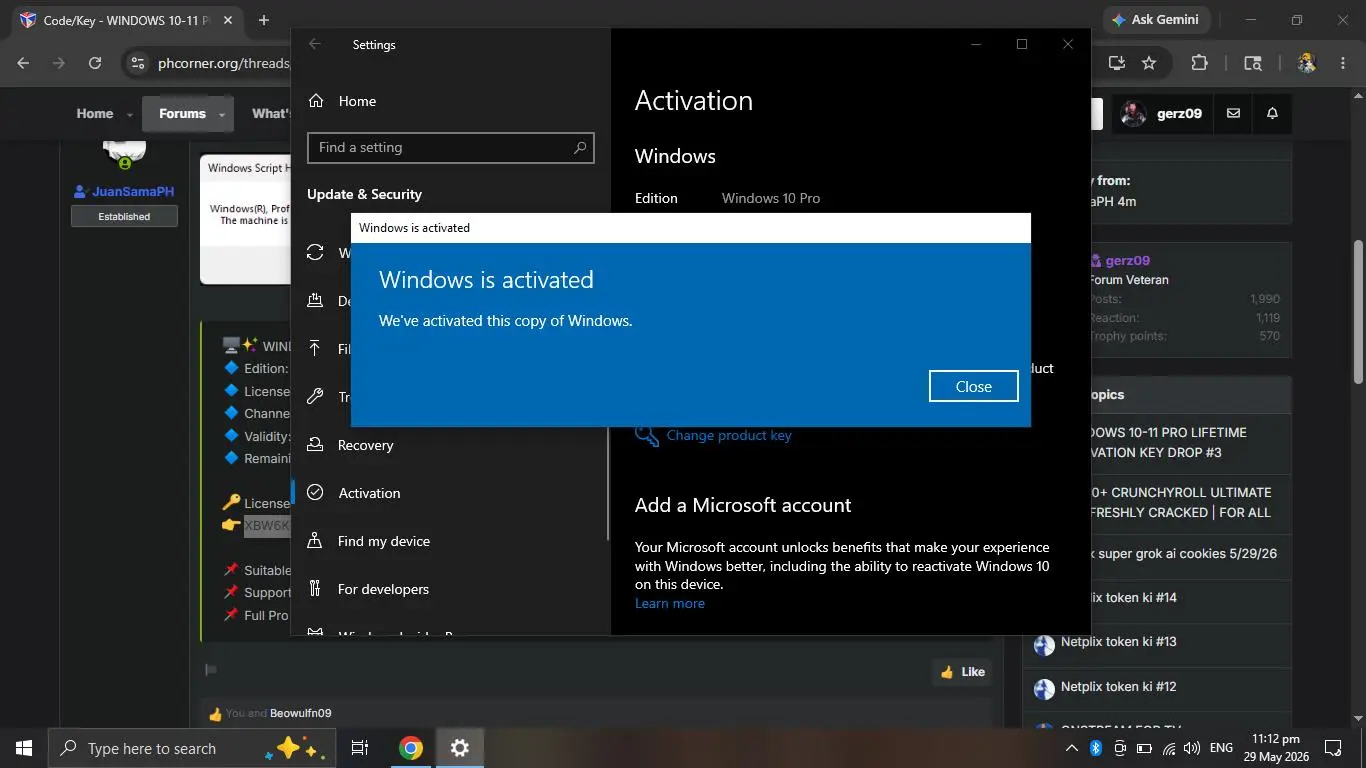Expand the Forums dropdown arrow

pos(222,115)
